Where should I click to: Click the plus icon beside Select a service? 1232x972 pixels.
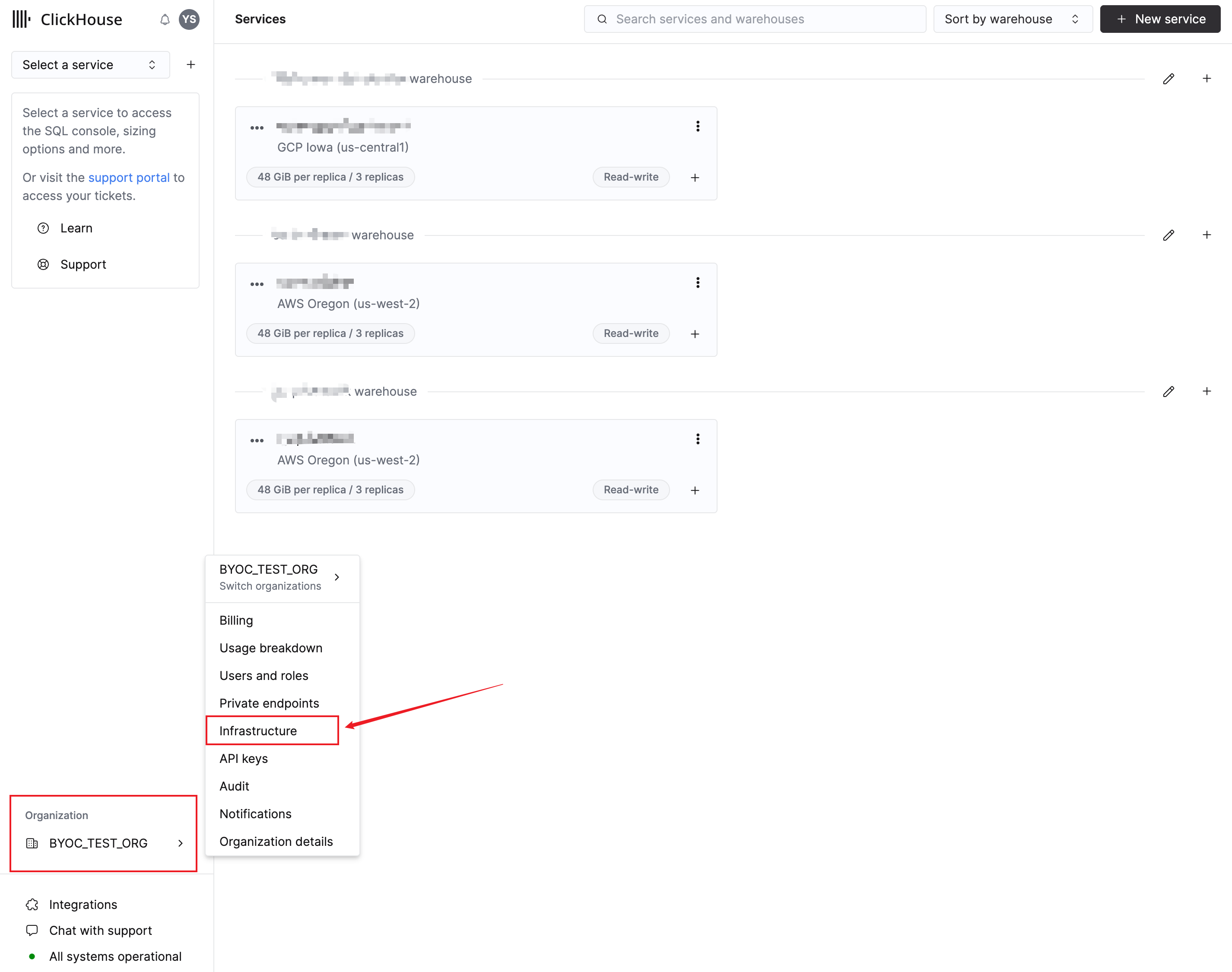pyautogui.click(x=191, y=64)
